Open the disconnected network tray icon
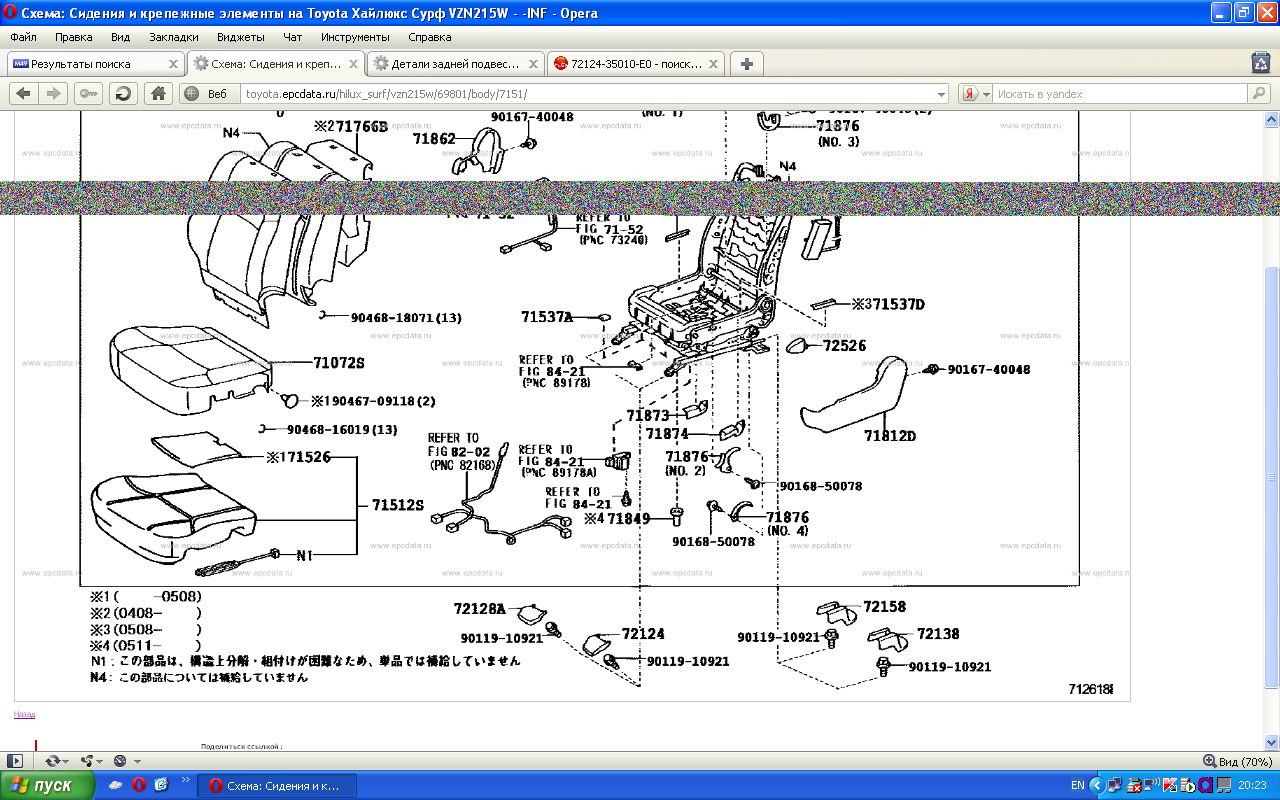This screenshot has height=800, width=1280. pyautogui.click(x=1133, y=785)
